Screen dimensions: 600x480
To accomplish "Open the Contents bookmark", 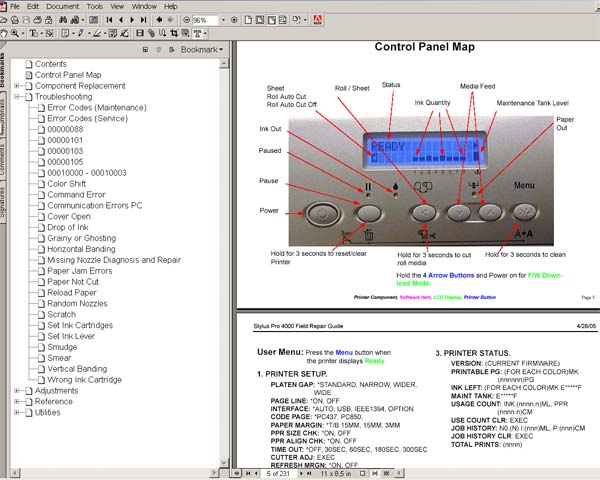I will tap(51, 64).
